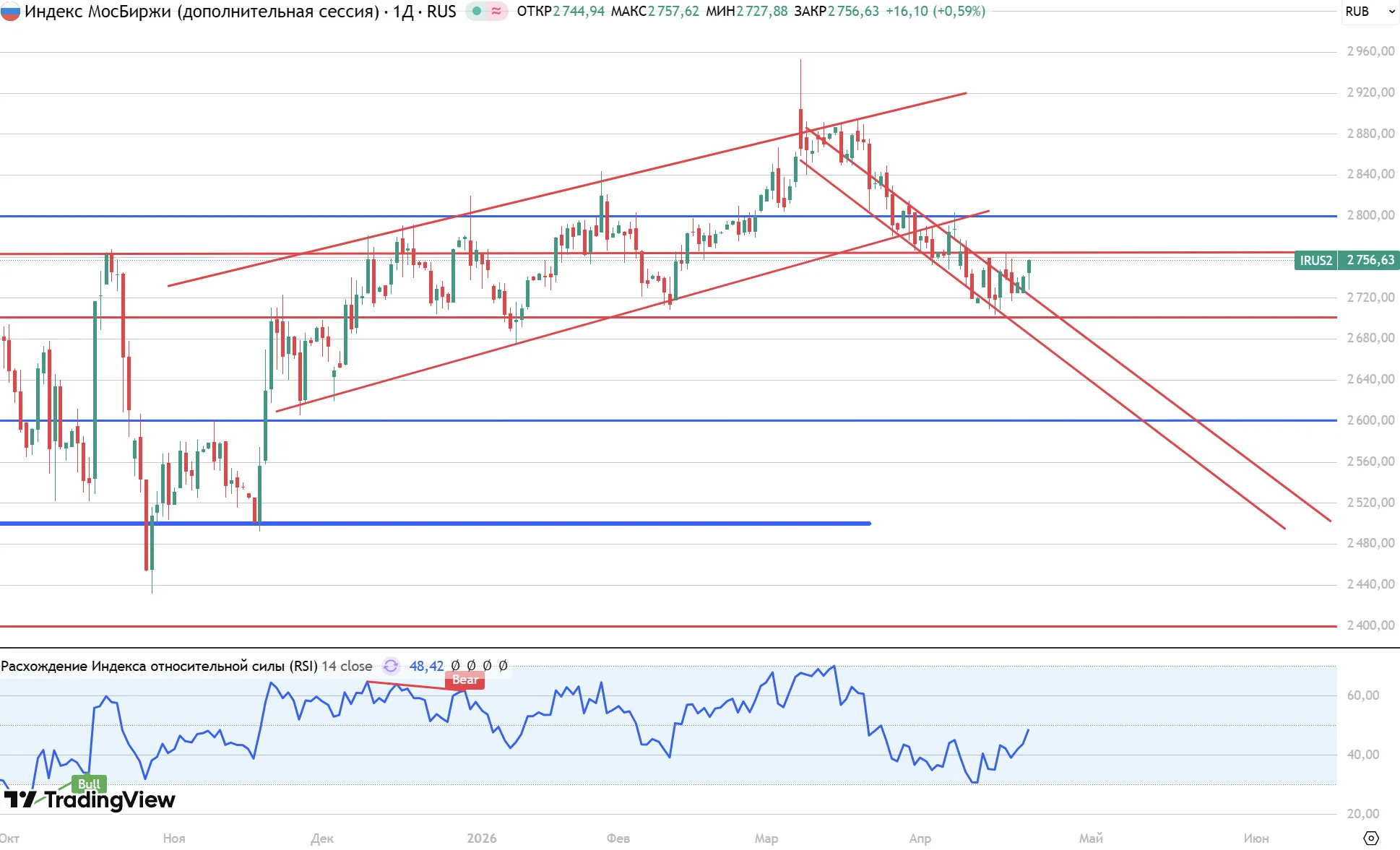Click the Фев label on time axis
The width and height of the screenshot is (1400, 850).
click(x=618, y=838)
